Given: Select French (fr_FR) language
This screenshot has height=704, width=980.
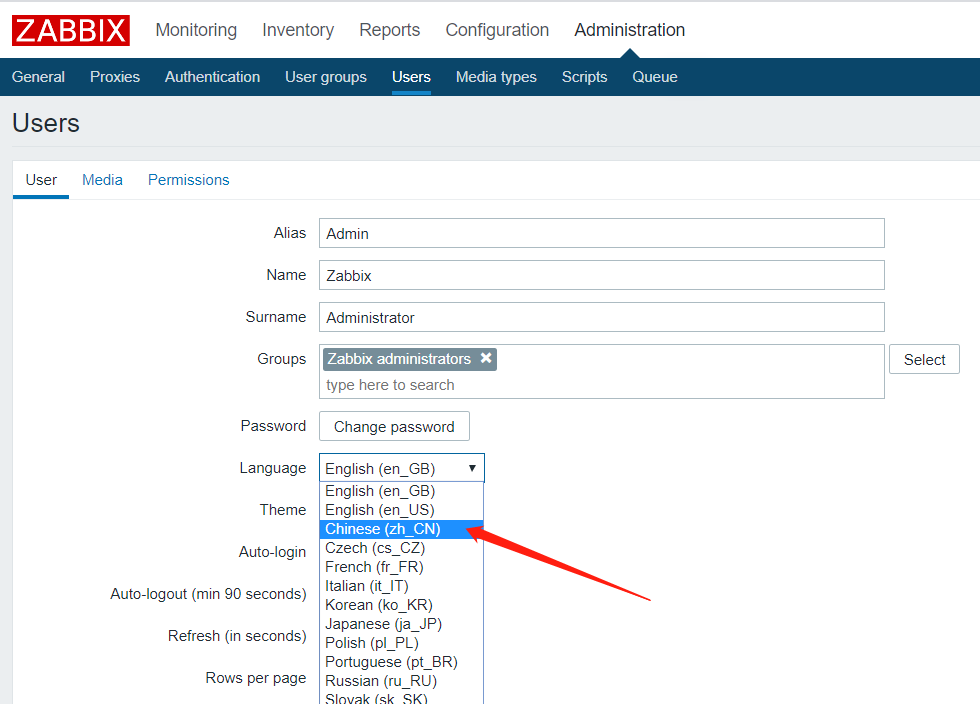Looking at the screenshot, I should pyautogui.click(x=401, y=567).
